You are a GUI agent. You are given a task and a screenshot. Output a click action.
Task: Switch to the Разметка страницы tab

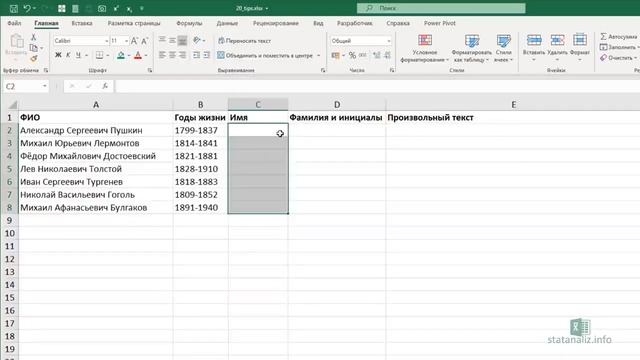134,23
